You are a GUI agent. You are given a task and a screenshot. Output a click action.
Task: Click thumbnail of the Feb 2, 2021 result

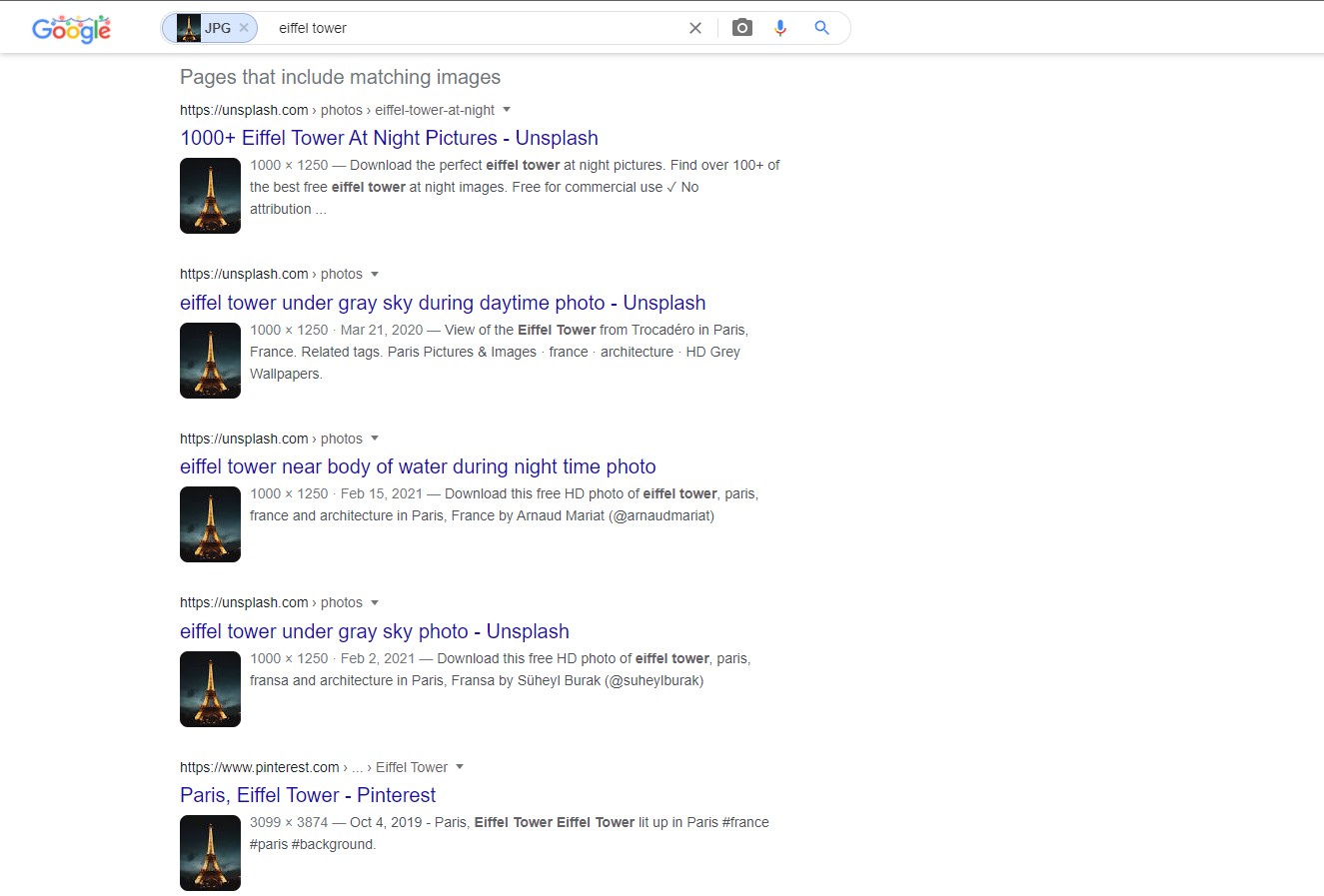(x=210, y=689)
